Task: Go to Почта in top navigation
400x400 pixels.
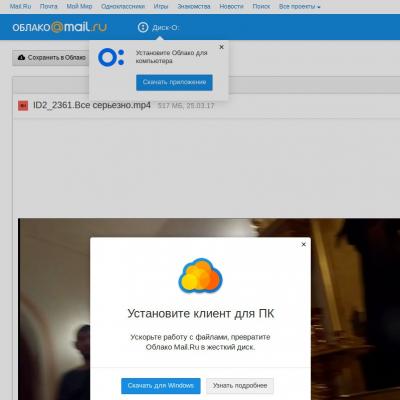Action: click(x=49, y=6)
